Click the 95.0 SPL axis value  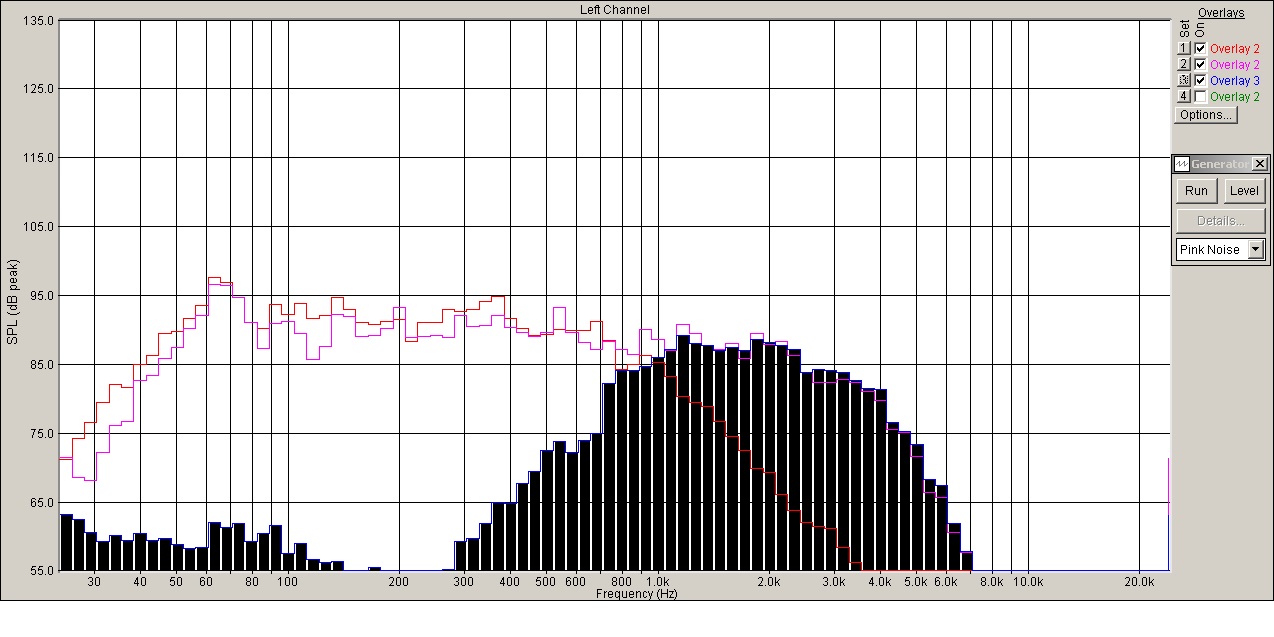(40, 296)
